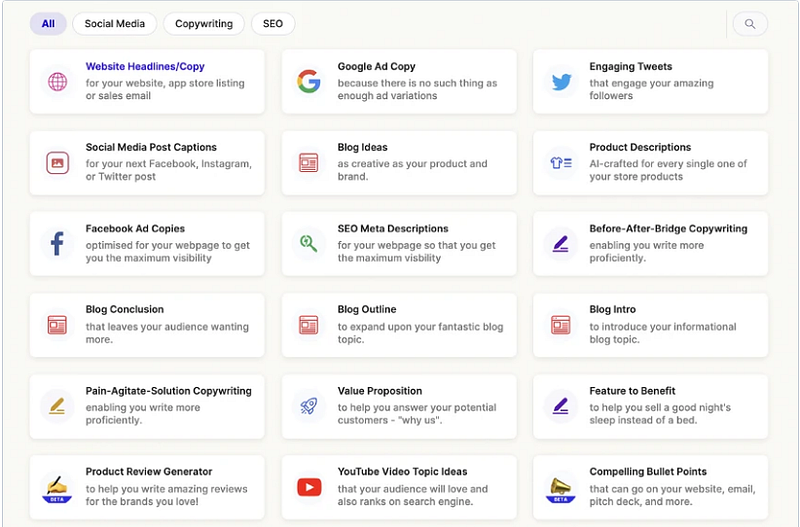Click the shirt icon for Product Descriptions
This screenshot has height=527, width=800.
561,162
